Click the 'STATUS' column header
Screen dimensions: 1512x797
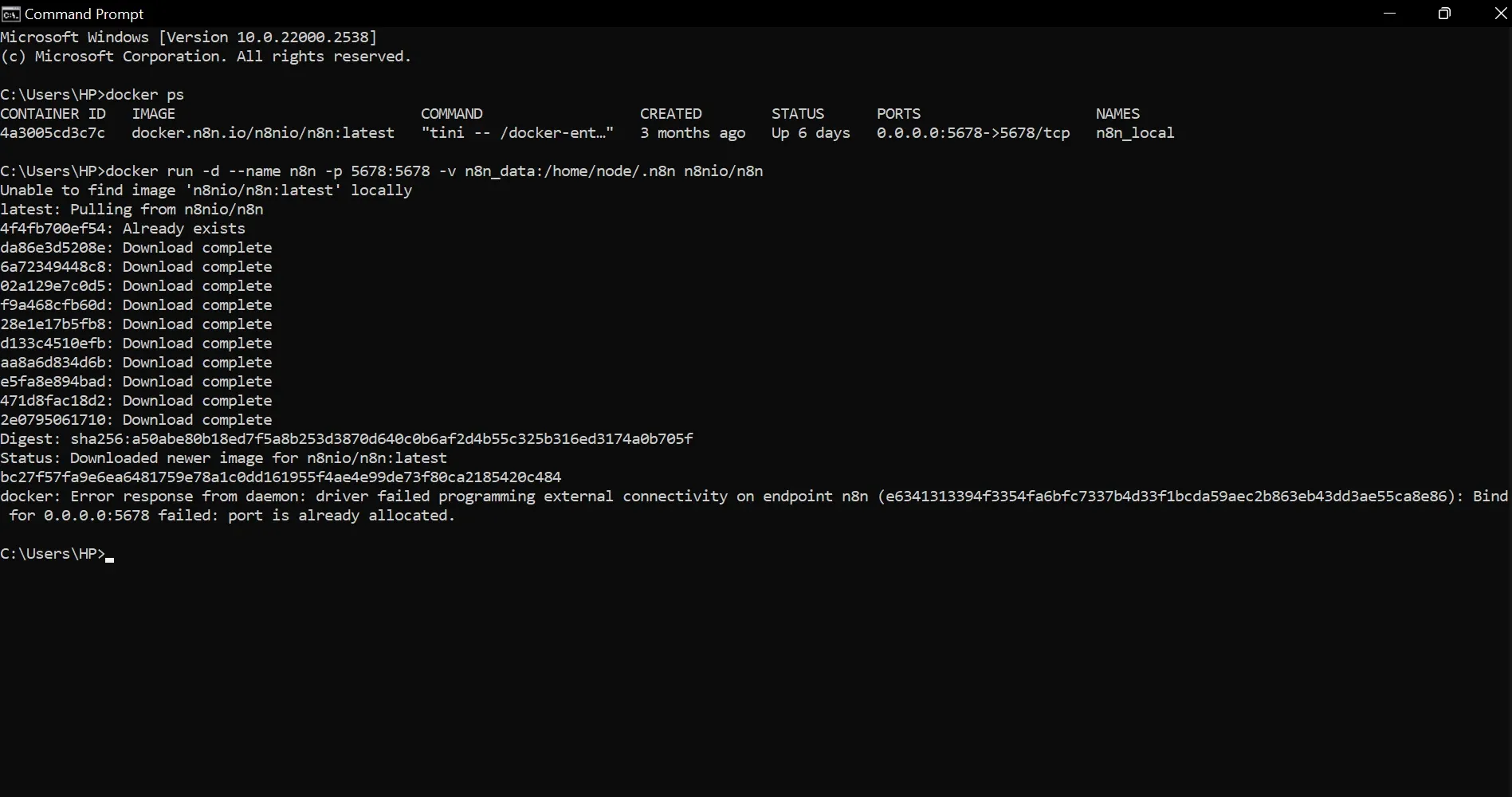[798, 114]
